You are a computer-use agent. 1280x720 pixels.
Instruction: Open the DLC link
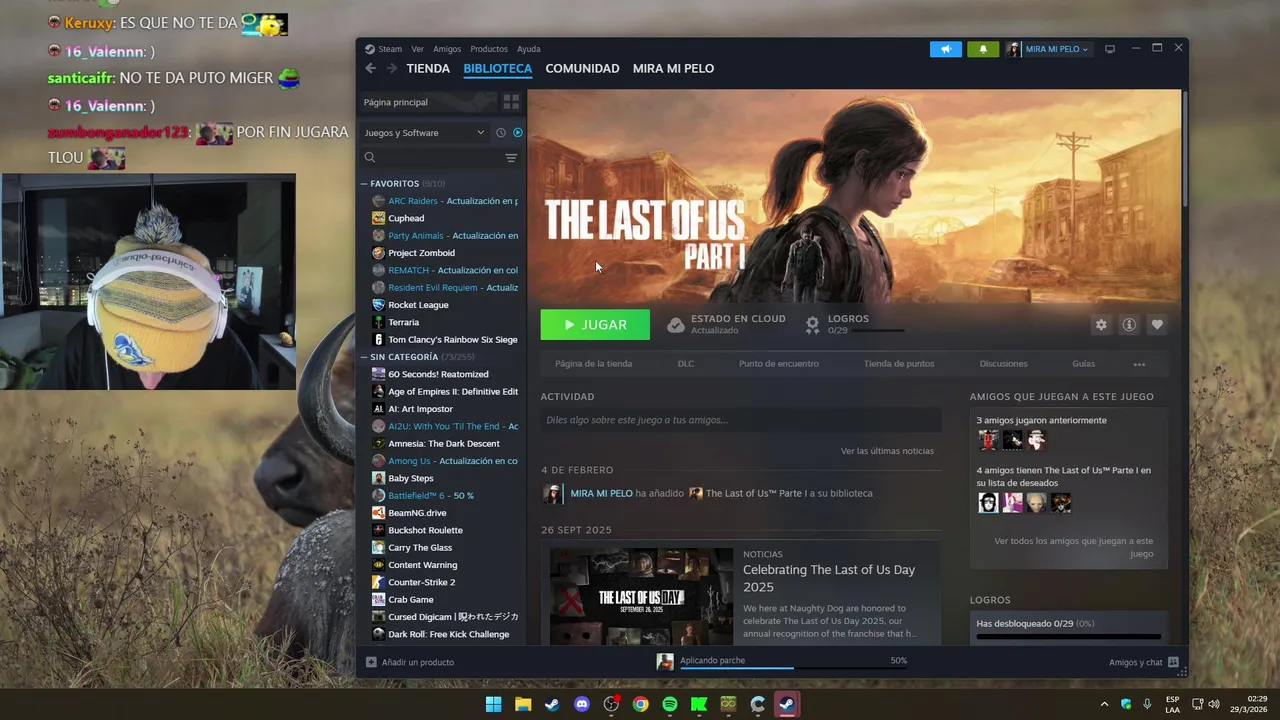[686, 364]
